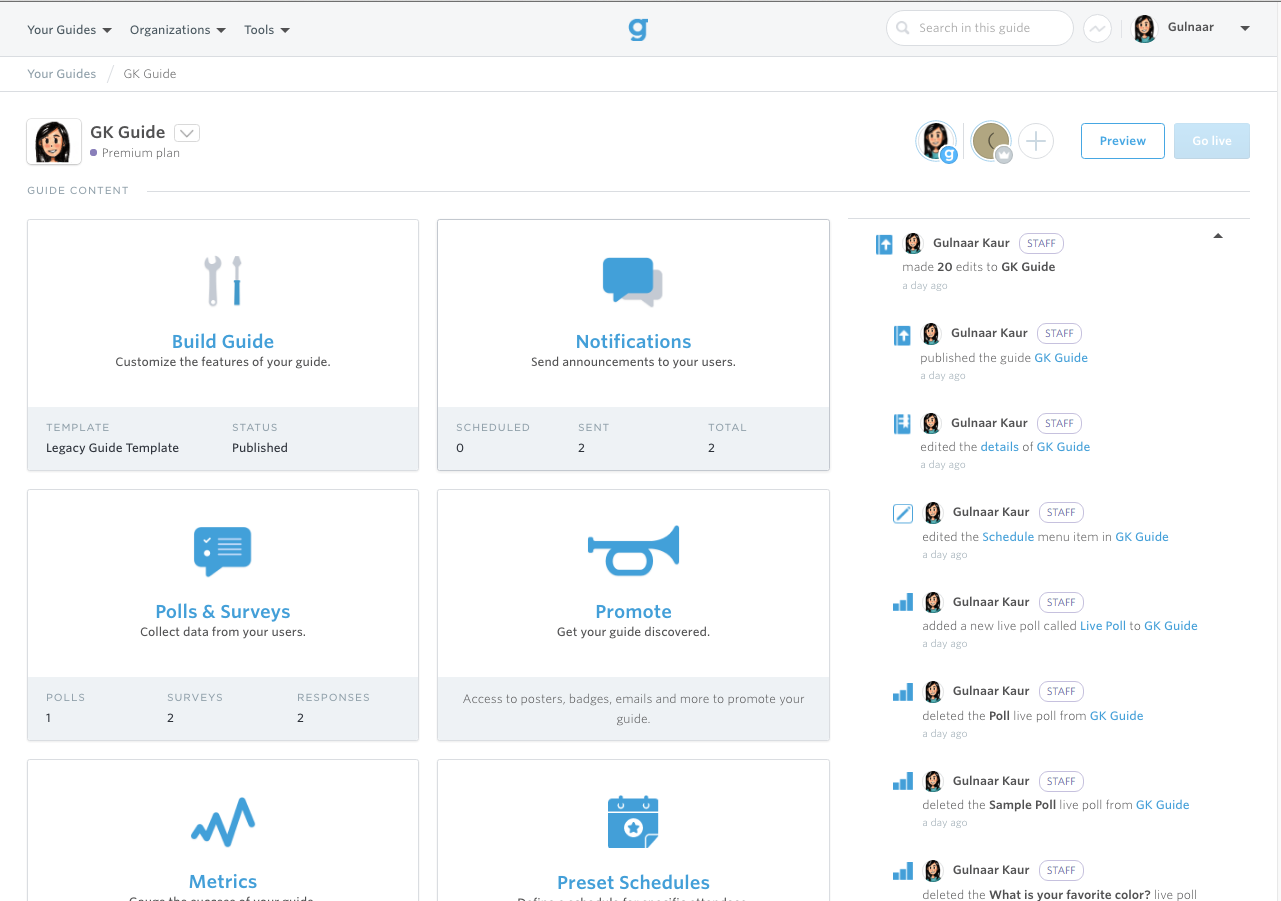Click the Build Guide wrench icon

(222, 278)
